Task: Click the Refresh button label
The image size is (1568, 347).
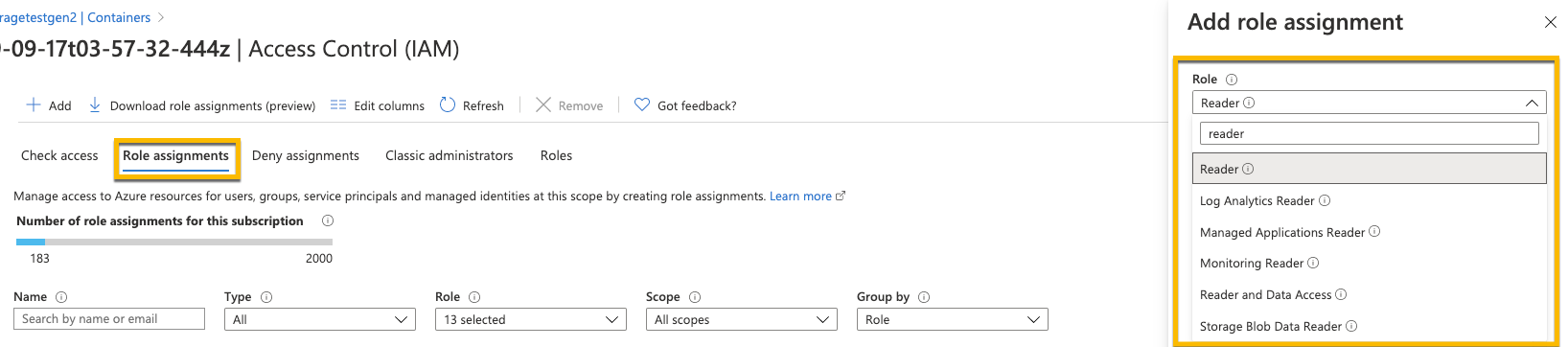Action: [483, 105]
